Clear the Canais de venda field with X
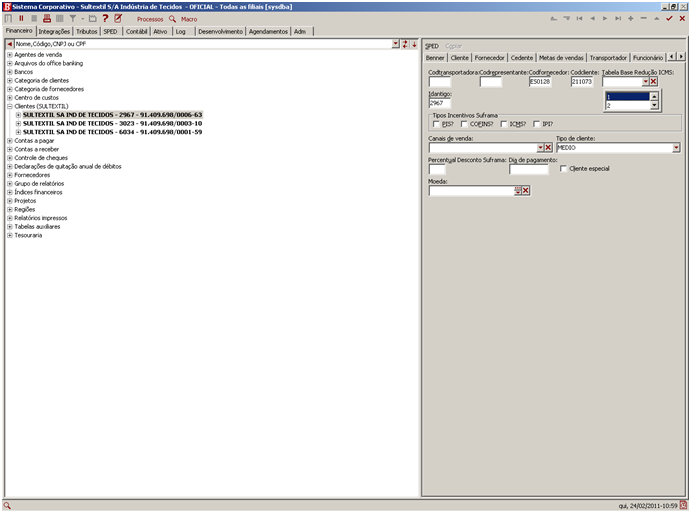The height and width of the screenshot is (511, 691). 547,147
